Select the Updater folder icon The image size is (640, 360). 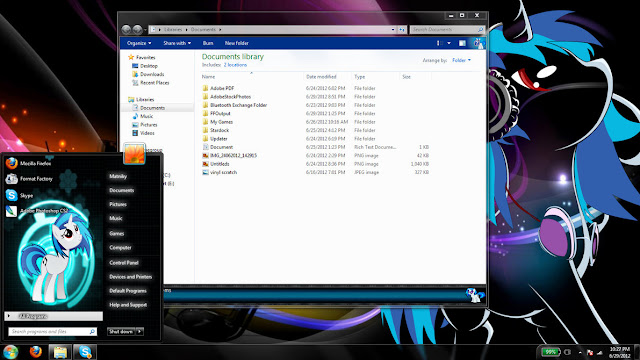pos(205,139)
